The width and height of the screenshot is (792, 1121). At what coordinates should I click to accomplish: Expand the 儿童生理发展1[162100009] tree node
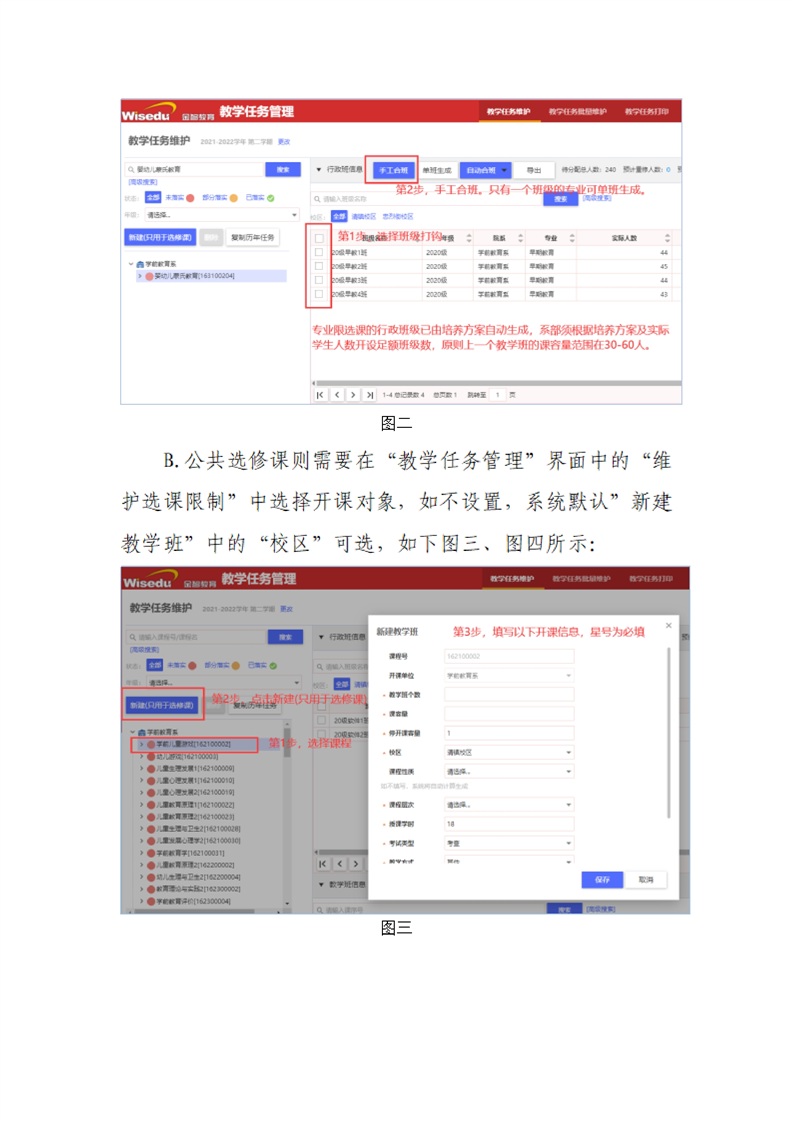[141, 769]
